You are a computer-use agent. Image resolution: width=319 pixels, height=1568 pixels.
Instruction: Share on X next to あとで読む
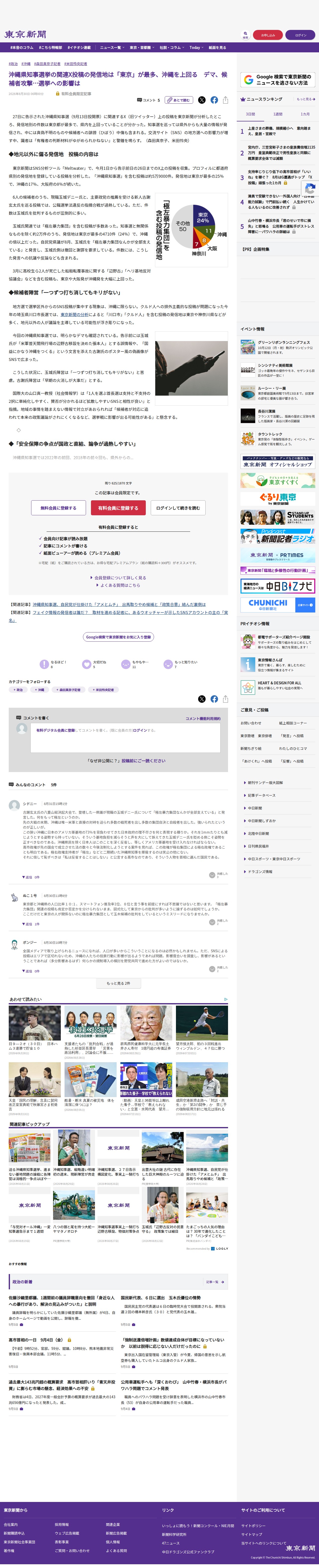(x=202, y=100)
